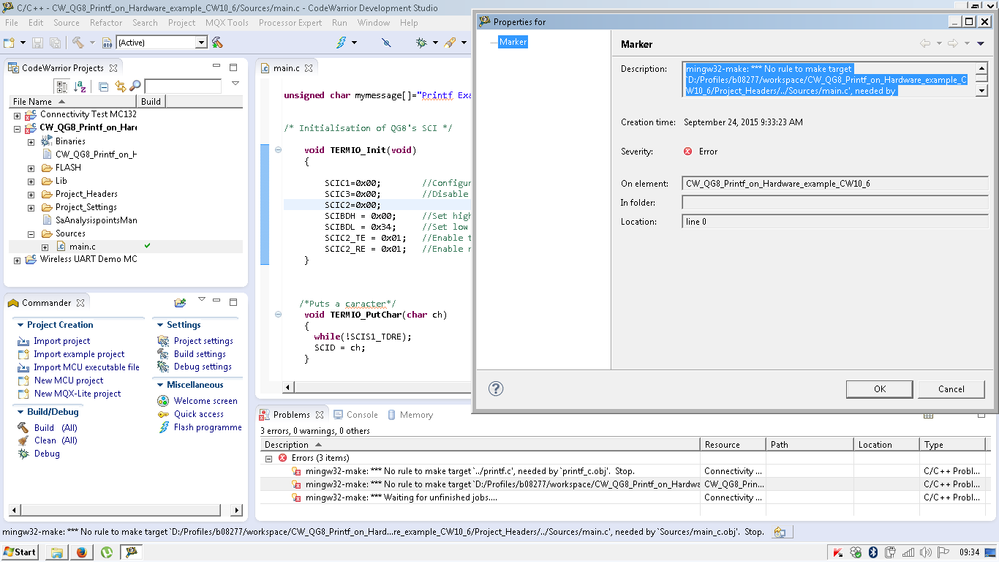
Task: Click the sort alphabetically icon in Projects panel
Action: (79, 86)
